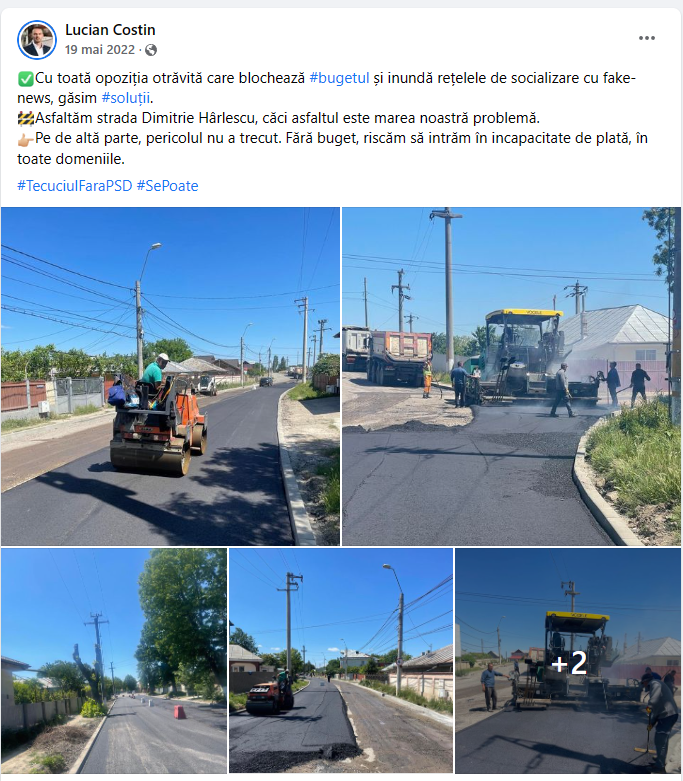683x781 pixels.
Task: Click the pointing hand emoji
Action: (x=25, y=139)
